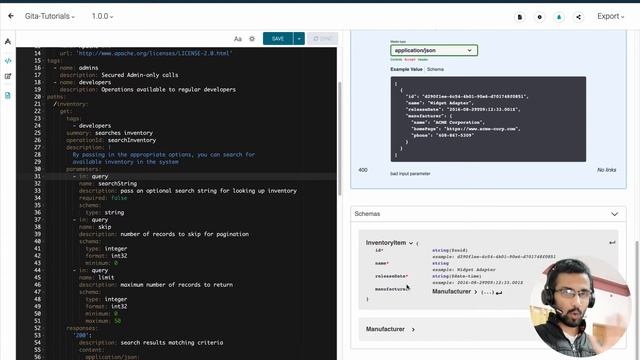This screenshot has width=640, height=360.
Task: Click the releaseDate property name
Action: click(390, 276)
